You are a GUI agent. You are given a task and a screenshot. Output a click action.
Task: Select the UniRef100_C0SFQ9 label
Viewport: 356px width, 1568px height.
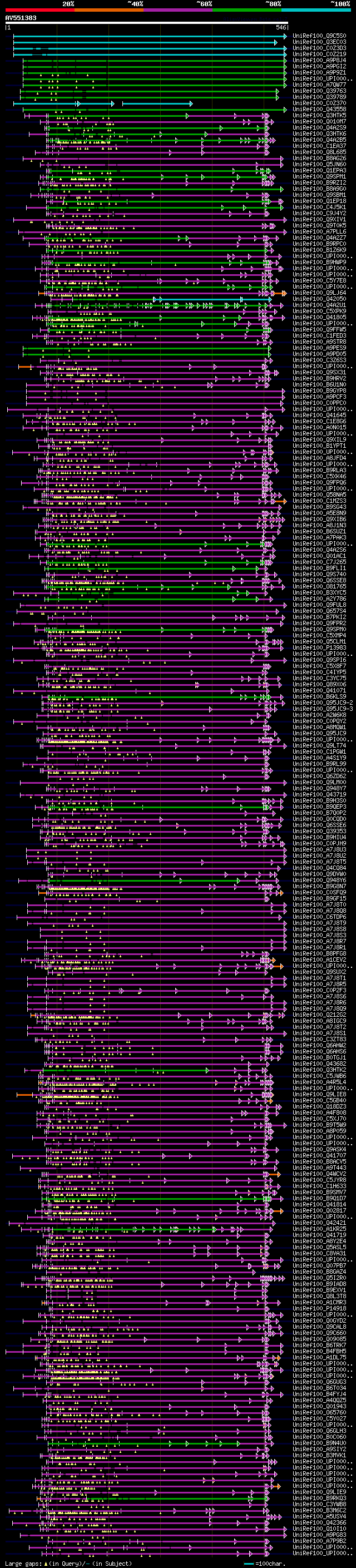[x=319, y=892]
